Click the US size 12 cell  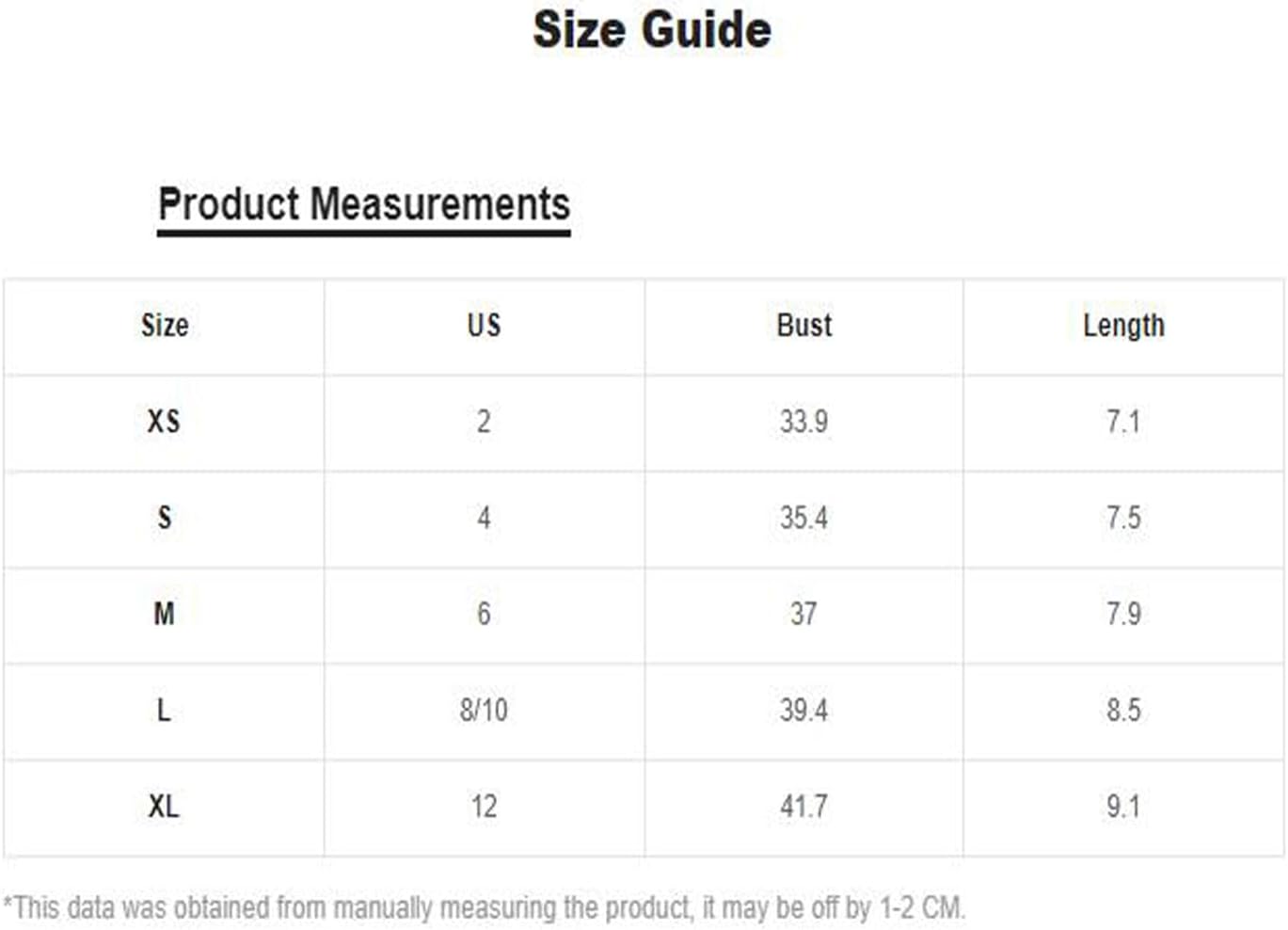[x=484, y=807]
